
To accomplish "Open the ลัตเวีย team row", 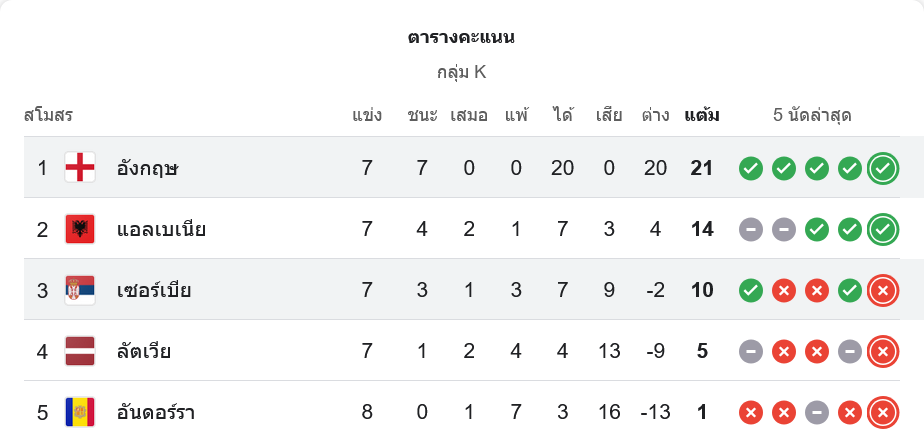I will pos(144,351).
